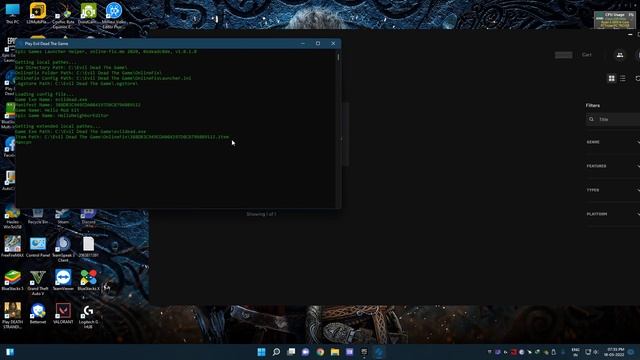Open Logitech G HUB shortcut
This screenshot has height=360, width=640.
[x=88, y=316]
